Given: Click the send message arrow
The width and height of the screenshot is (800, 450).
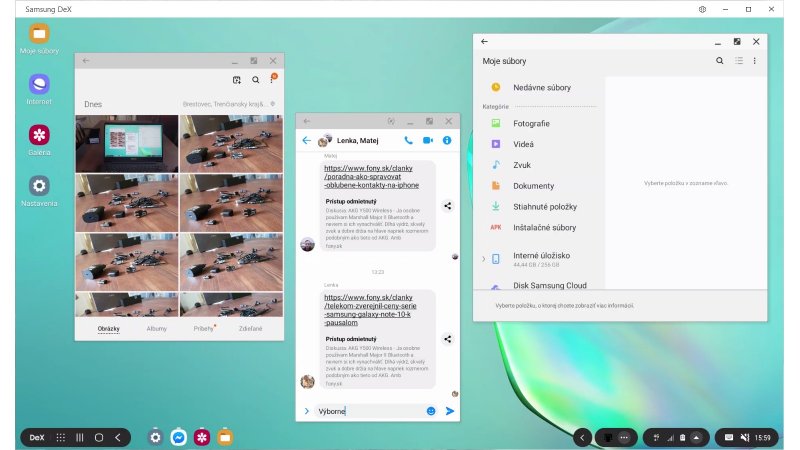Looking at the screenshot, I should click(x=450, y=411).
